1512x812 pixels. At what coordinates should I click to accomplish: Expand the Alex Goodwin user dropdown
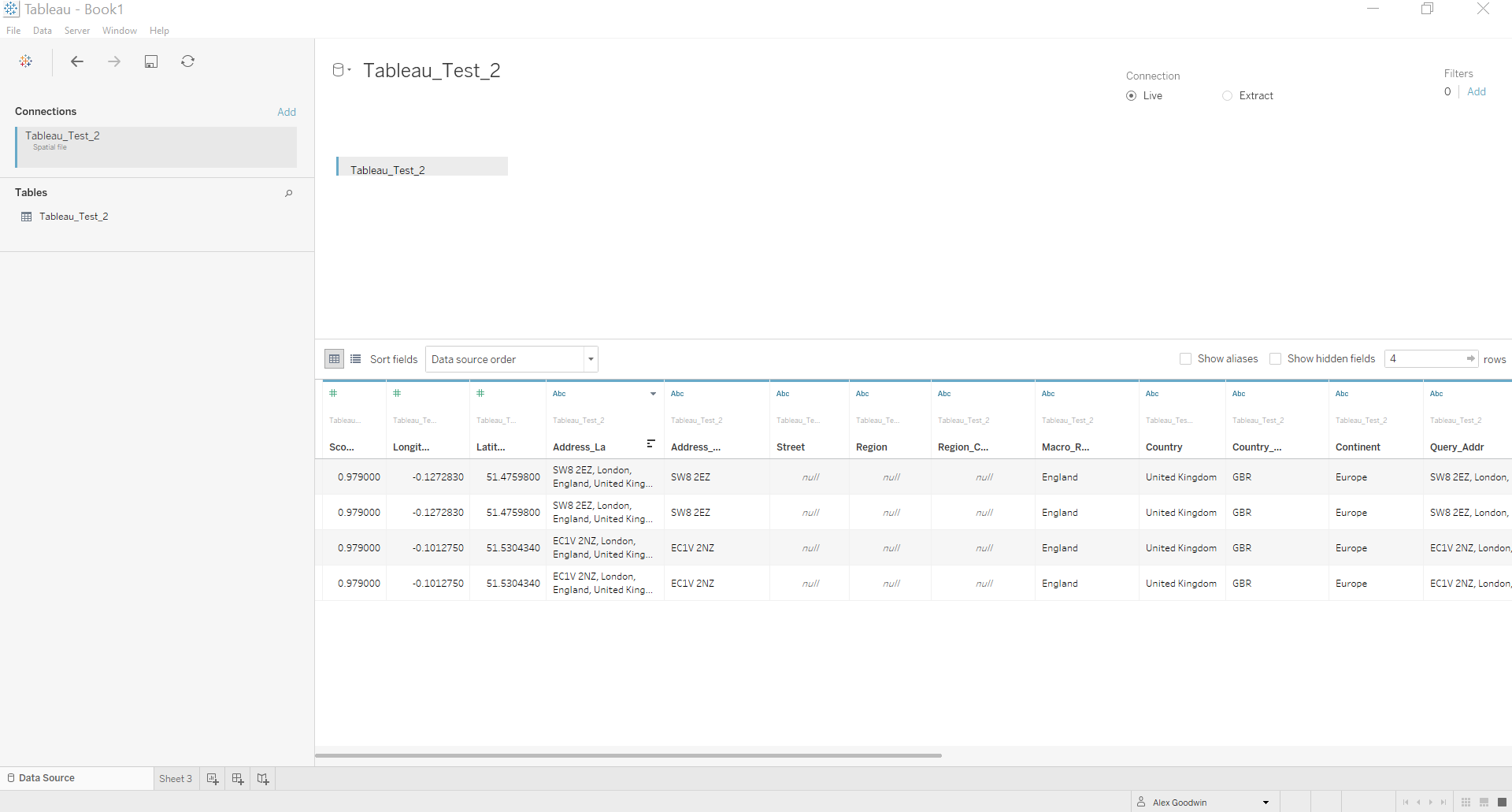1266,803
